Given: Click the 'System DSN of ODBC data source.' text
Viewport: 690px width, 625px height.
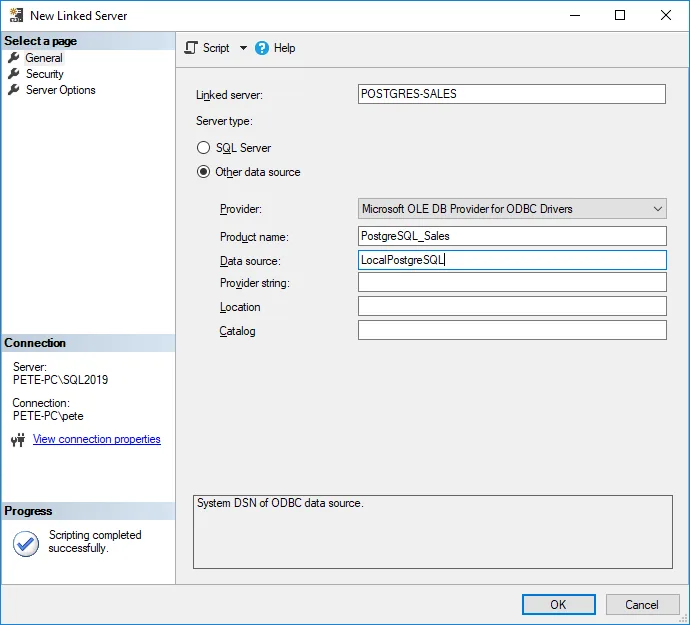Looking at the screenshot, I should (x=280, y=503).
